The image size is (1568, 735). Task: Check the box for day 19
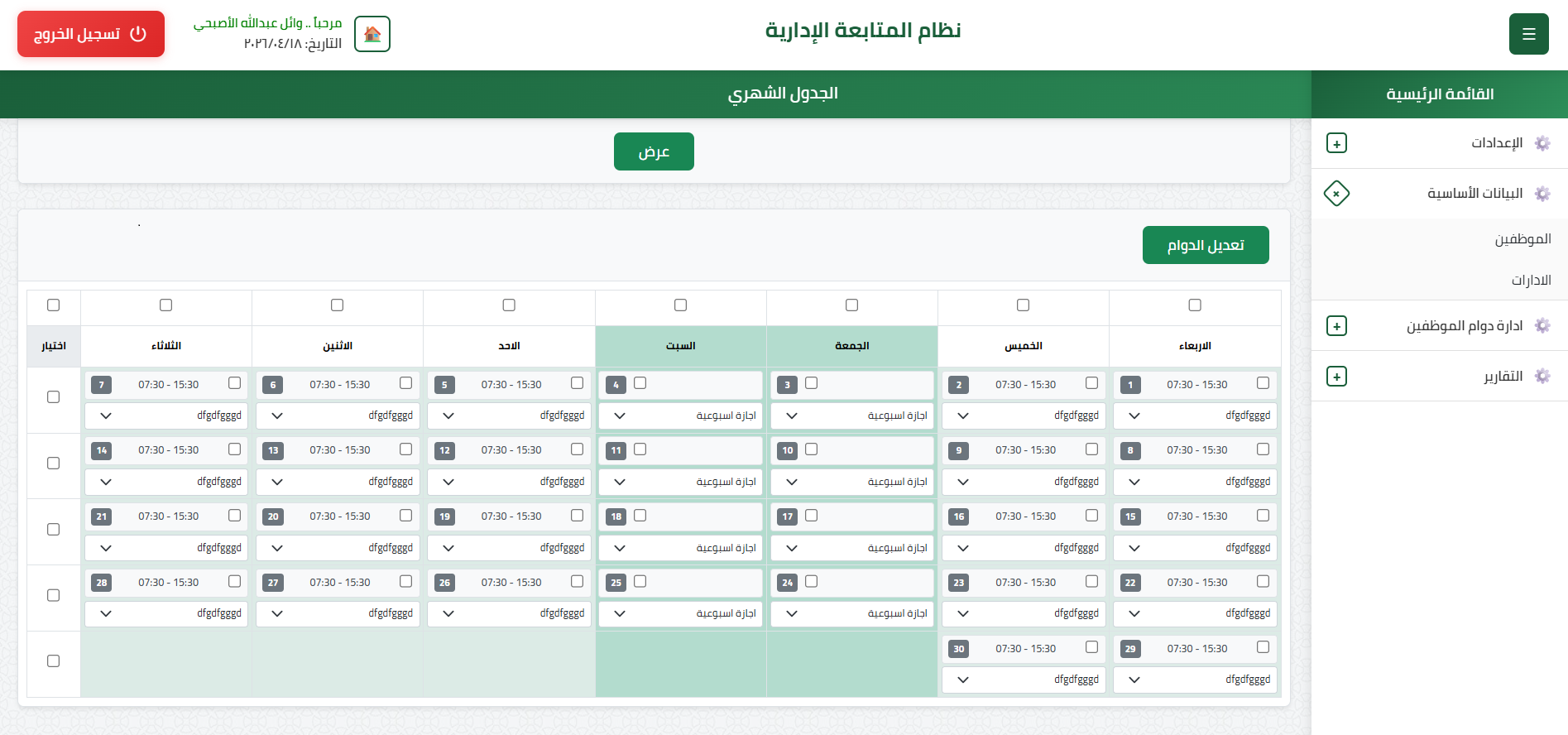(577, 516)
